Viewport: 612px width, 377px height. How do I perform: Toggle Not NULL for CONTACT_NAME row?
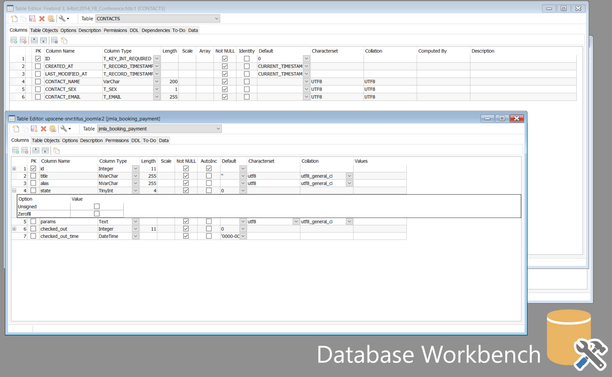(x=225, y=82)
